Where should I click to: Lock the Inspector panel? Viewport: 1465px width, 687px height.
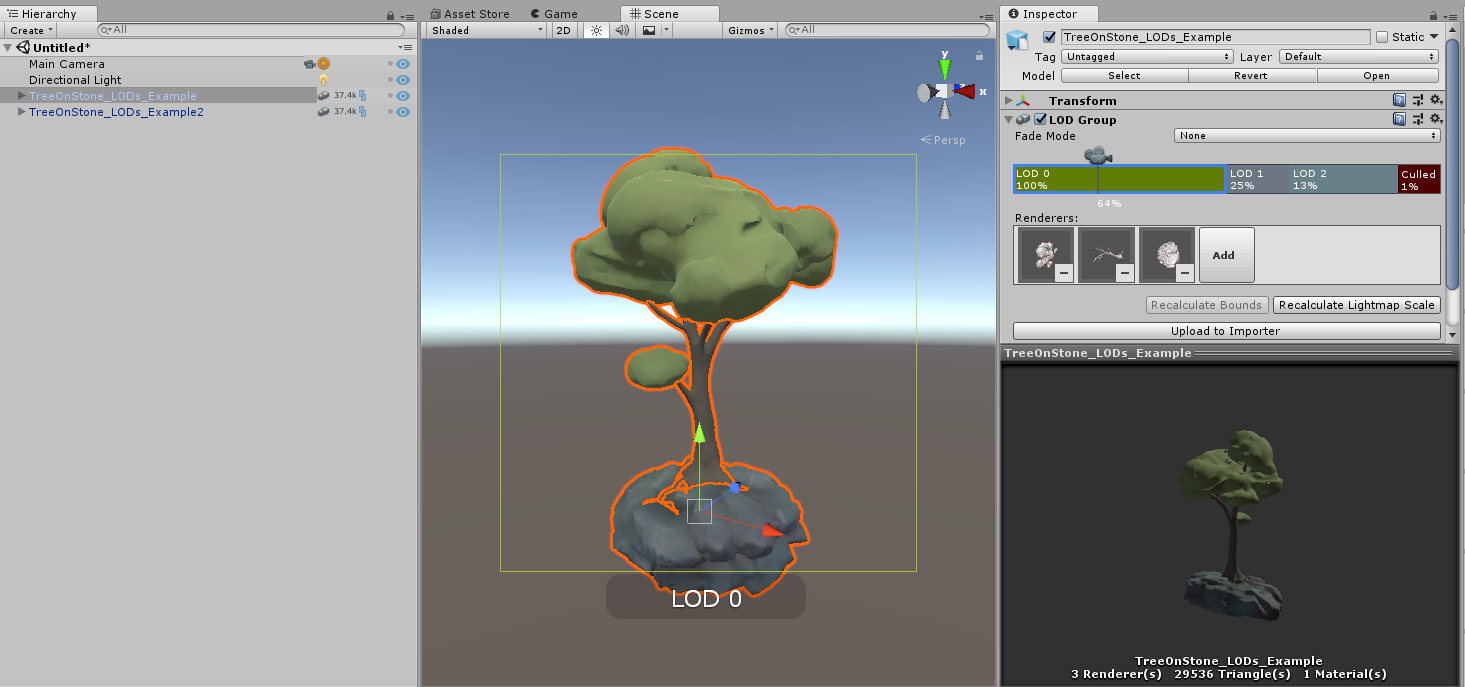pos(1435,16)
